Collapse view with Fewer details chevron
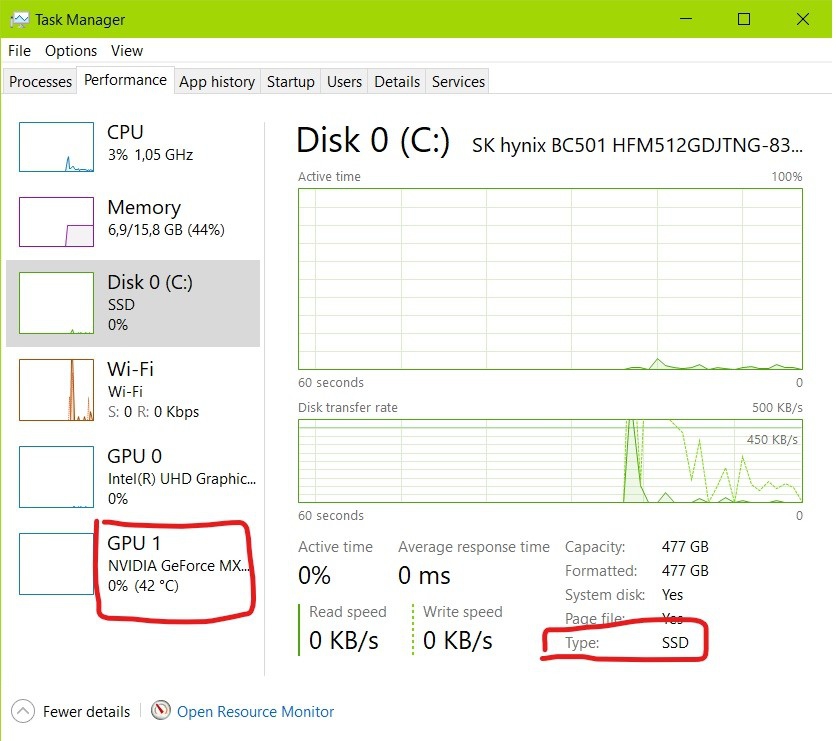This screenshot has width=836, height=741. point(23,712)
